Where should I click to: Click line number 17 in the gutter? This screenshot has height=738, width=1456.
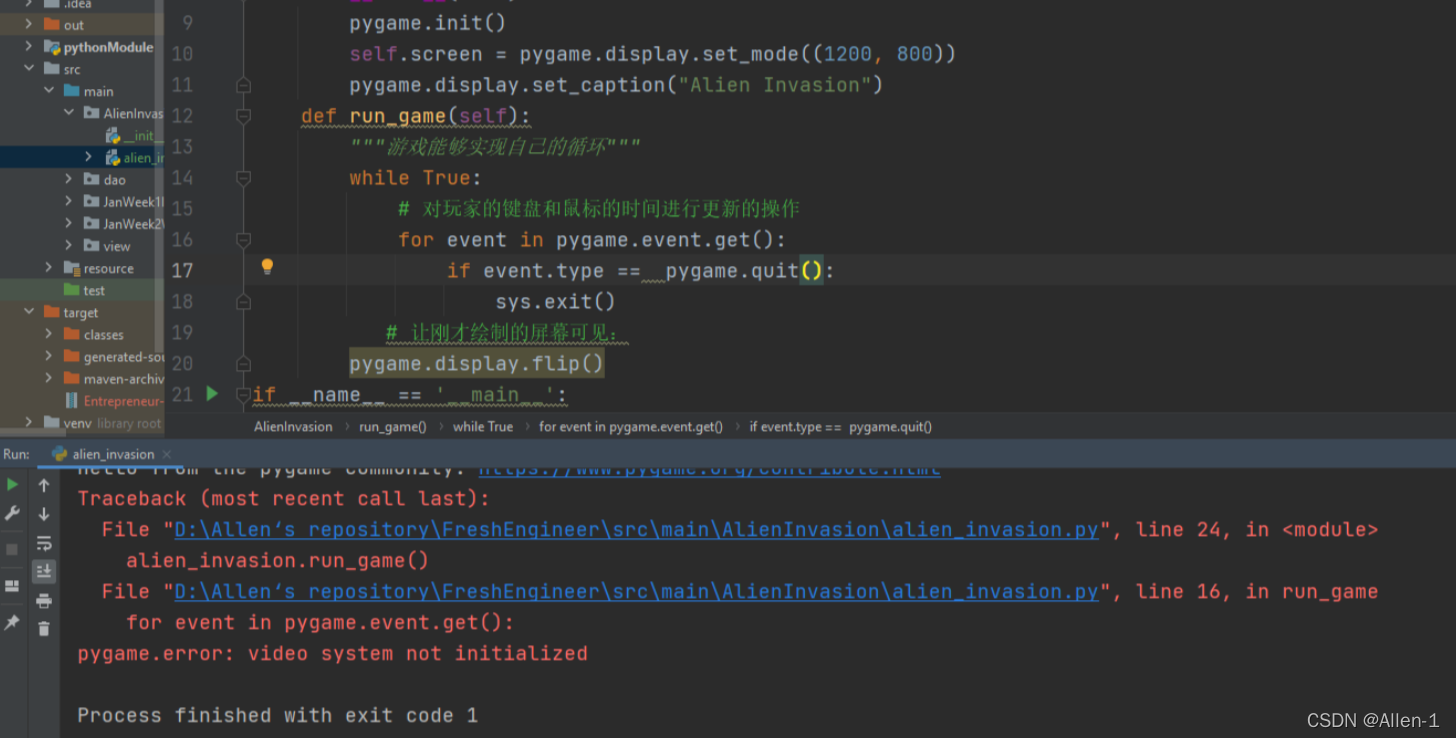tap(182, 270)
